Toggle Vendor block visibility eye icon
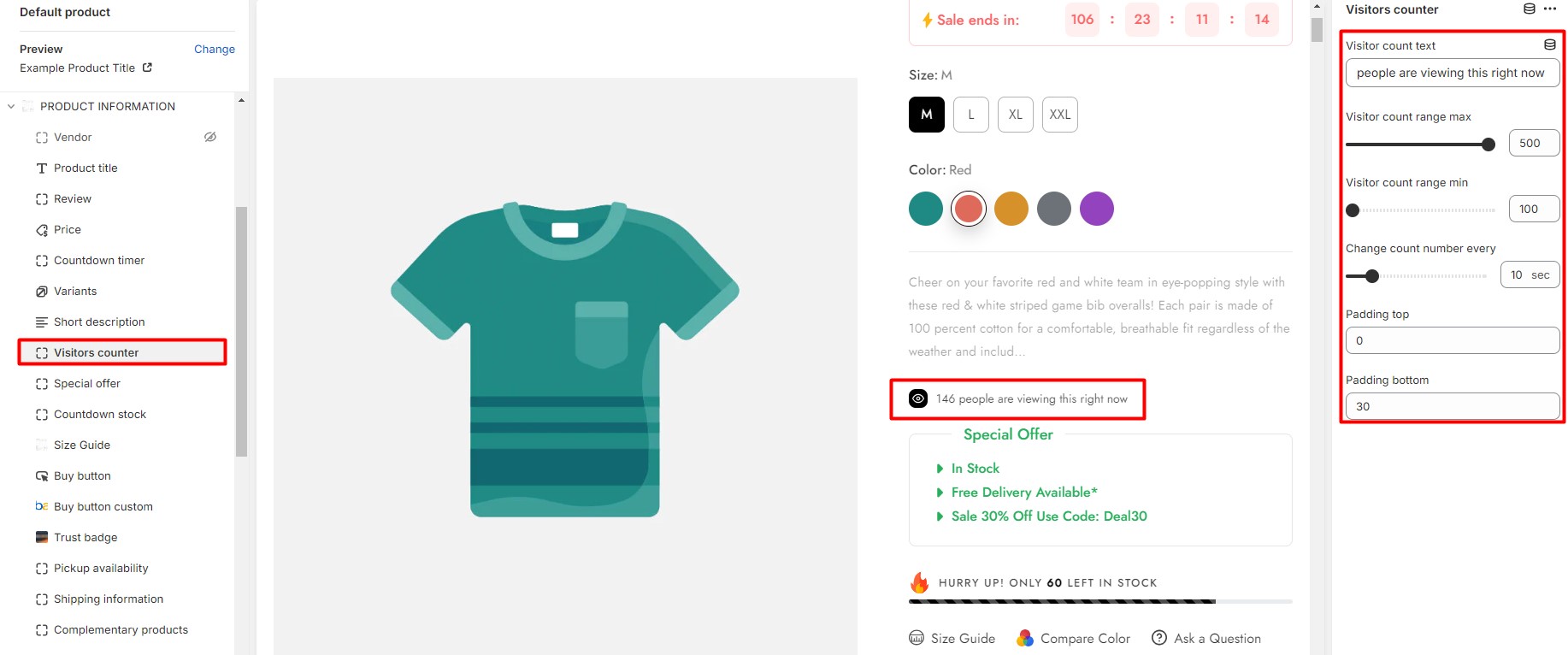This screenshot has height=655, width=1568. [210, 137]
